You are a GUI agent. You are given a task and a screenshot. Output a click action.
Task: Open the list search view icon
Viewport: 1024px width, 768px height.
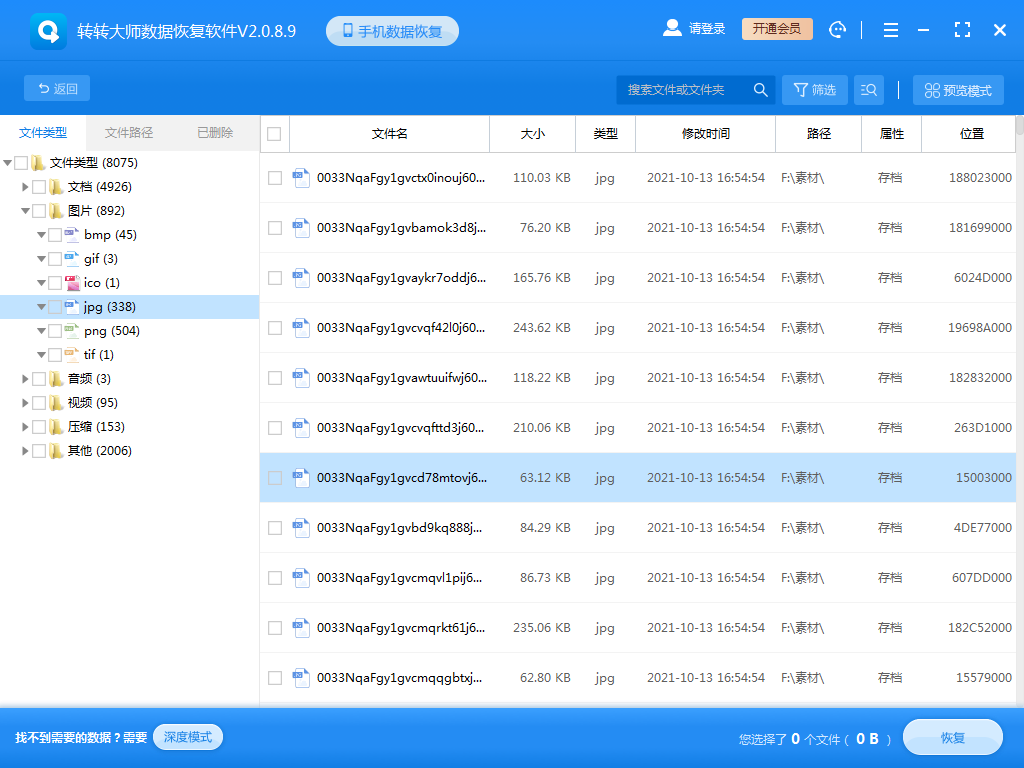[869, 89]
